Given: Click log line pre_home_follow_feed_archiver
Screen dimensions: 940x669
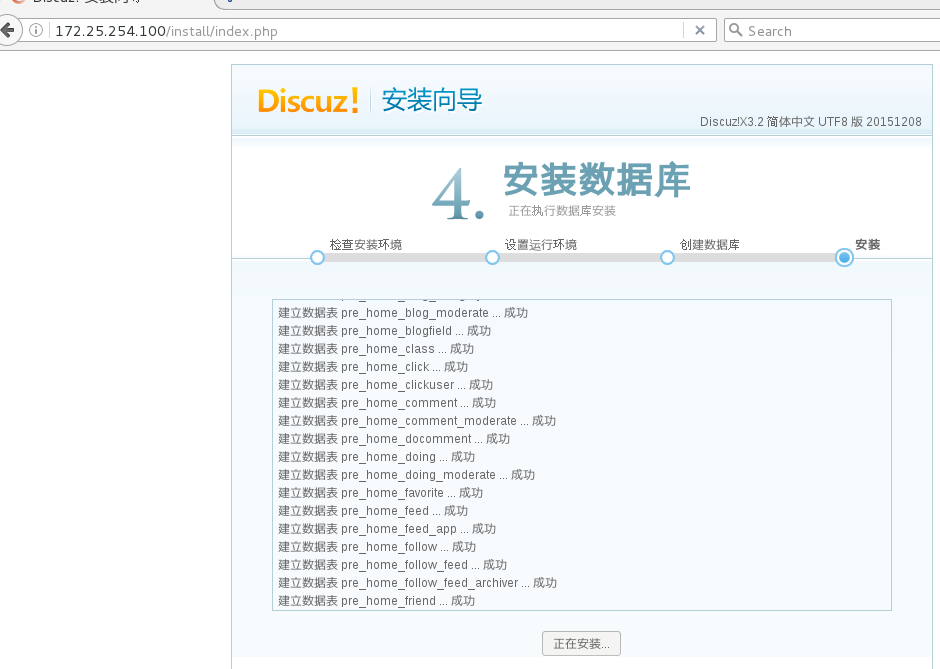Looking at the screenshot, I should coord(417,583).
